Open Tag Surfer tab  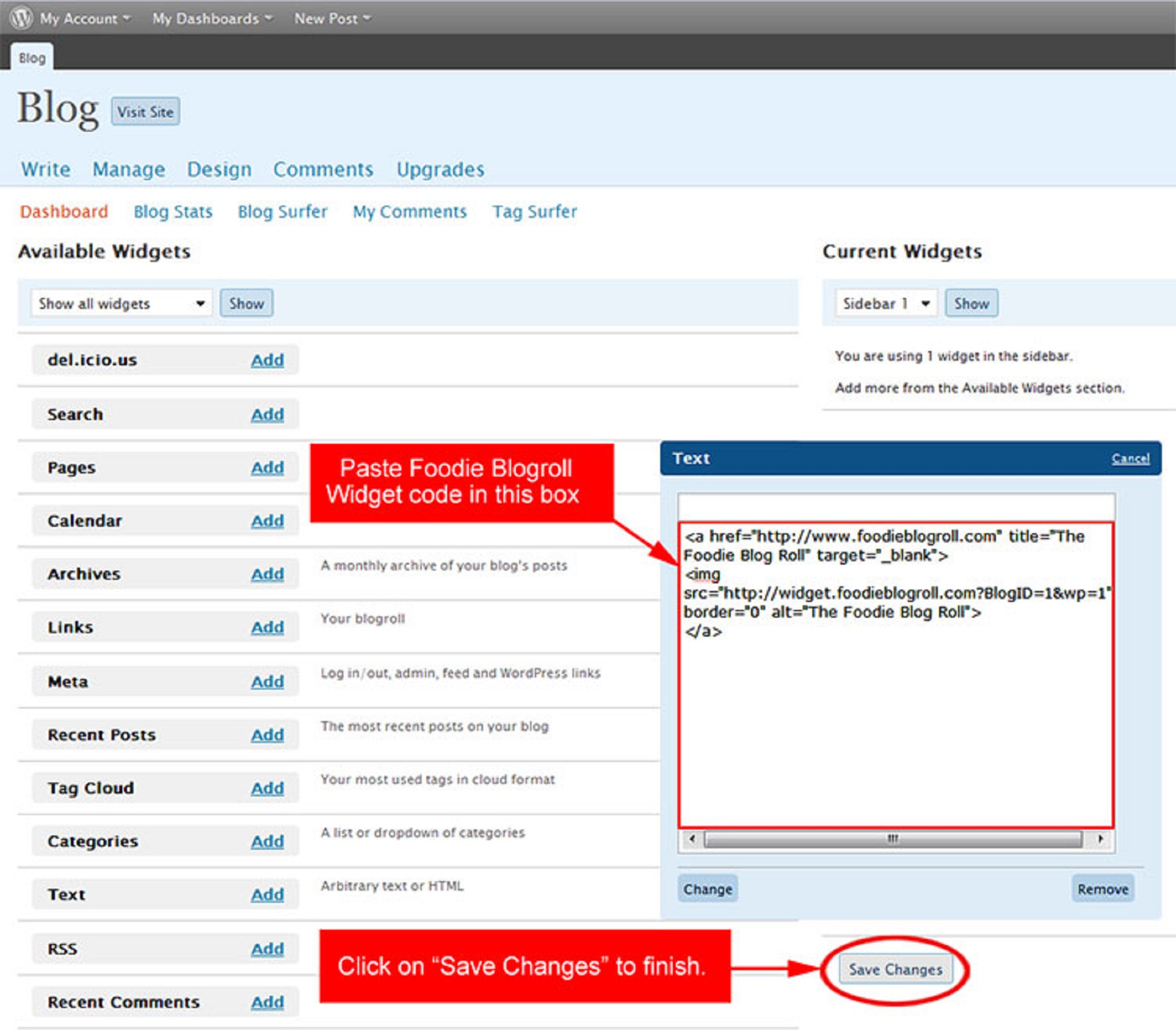coord(534,211)
